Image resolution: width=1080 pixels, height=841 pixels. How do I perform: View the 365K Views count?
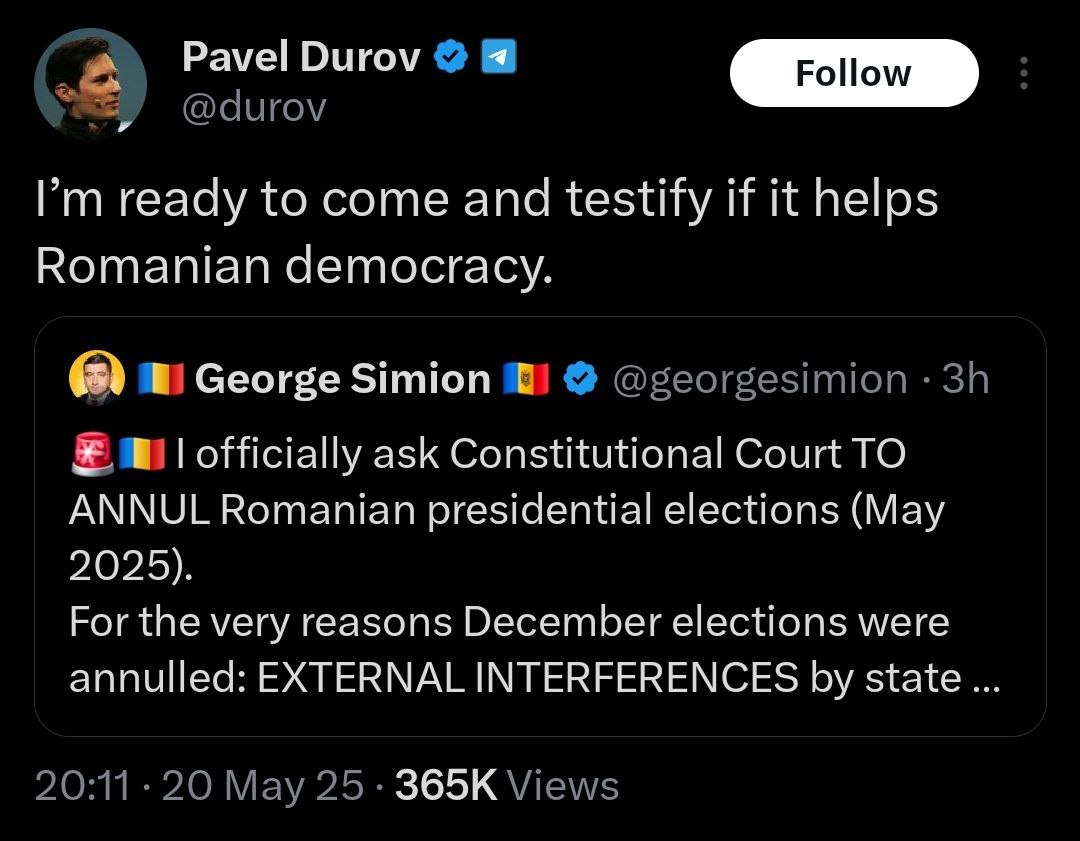[506, 786]
